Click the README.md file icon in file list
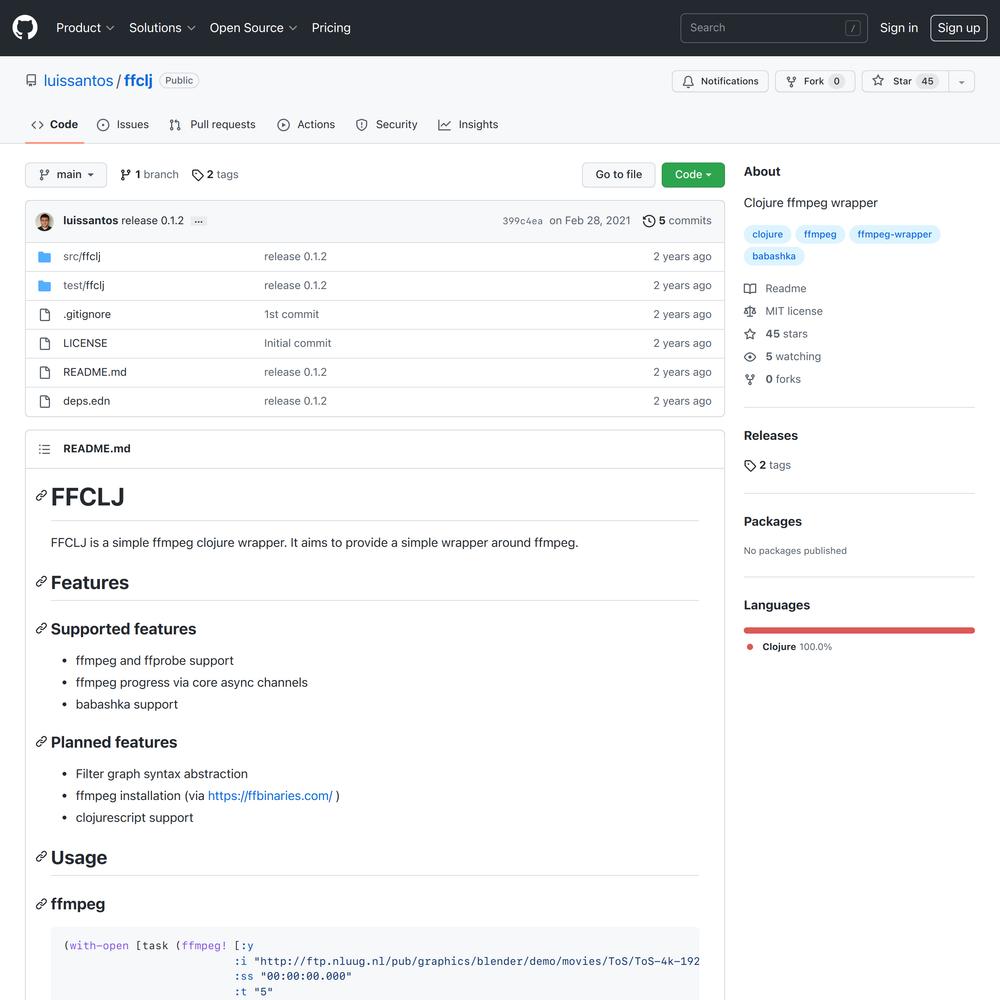1000x1000 pixels. pyautogui.click(x=45, y=372)
